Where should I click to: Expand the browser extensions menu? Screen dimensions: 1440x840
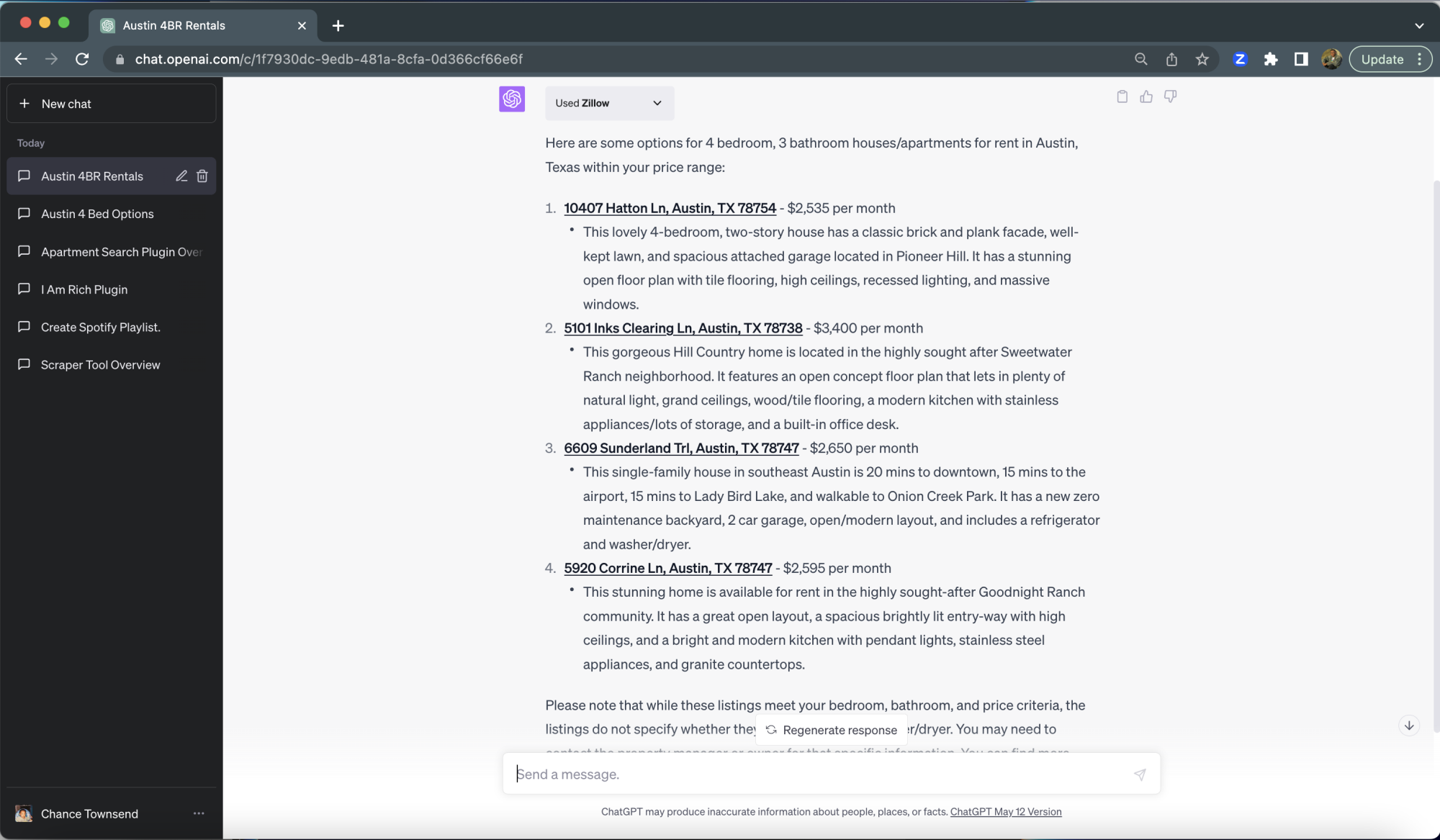(x=1271, y=59)
